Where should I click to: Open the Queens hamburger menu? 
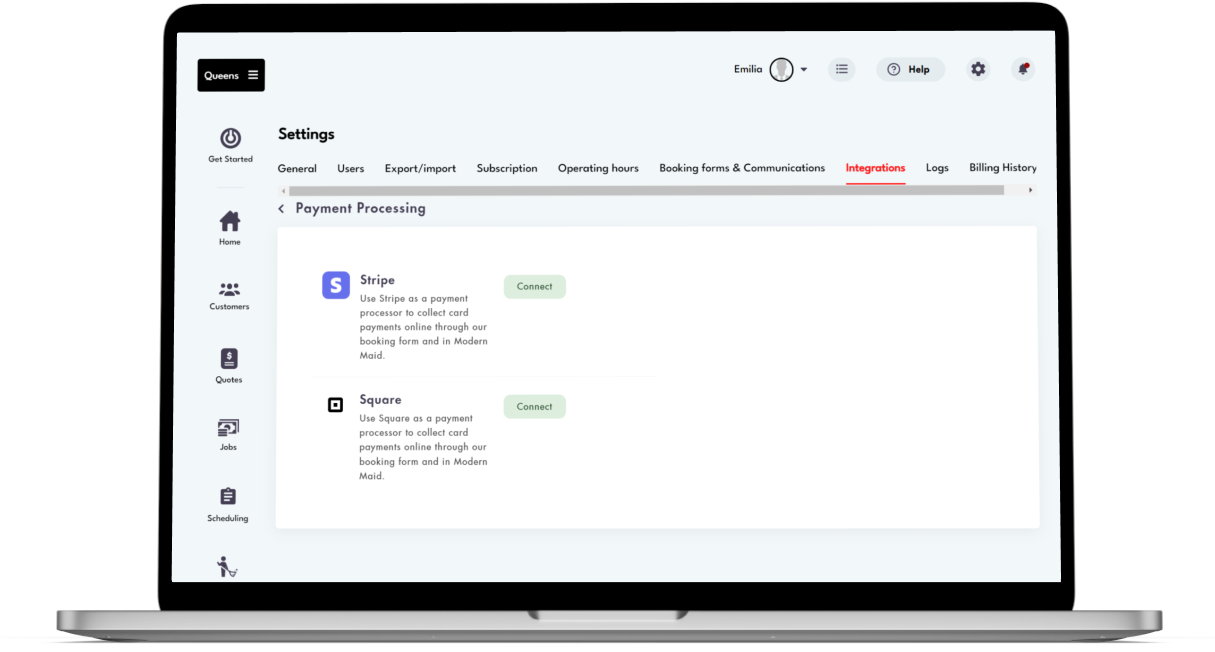click(x=253, y=75)
